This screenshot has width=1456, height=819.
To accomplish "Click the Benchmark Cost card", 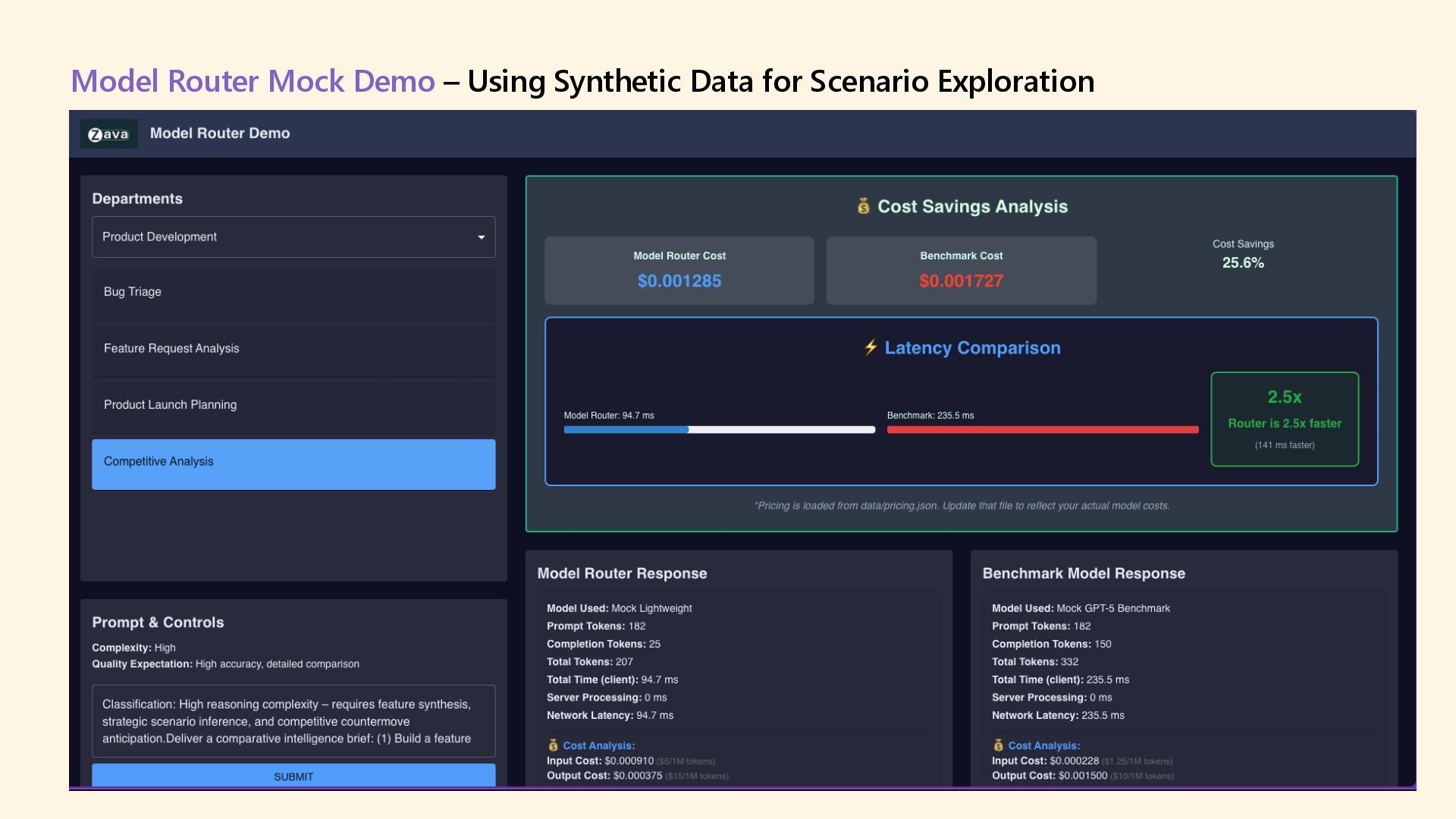I will pos(961,271).
